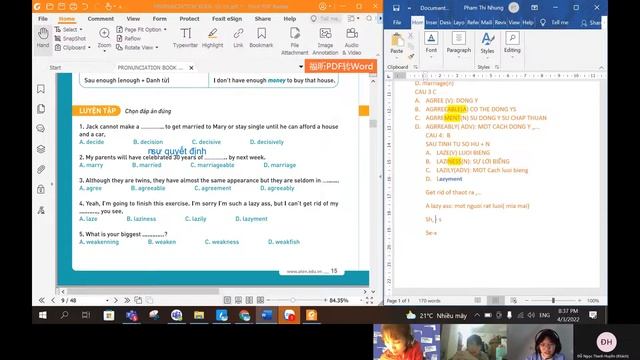Open the File menu in Word
This screenshot has height=360, width=640.
pyautogui.click(x=397, y=22)
